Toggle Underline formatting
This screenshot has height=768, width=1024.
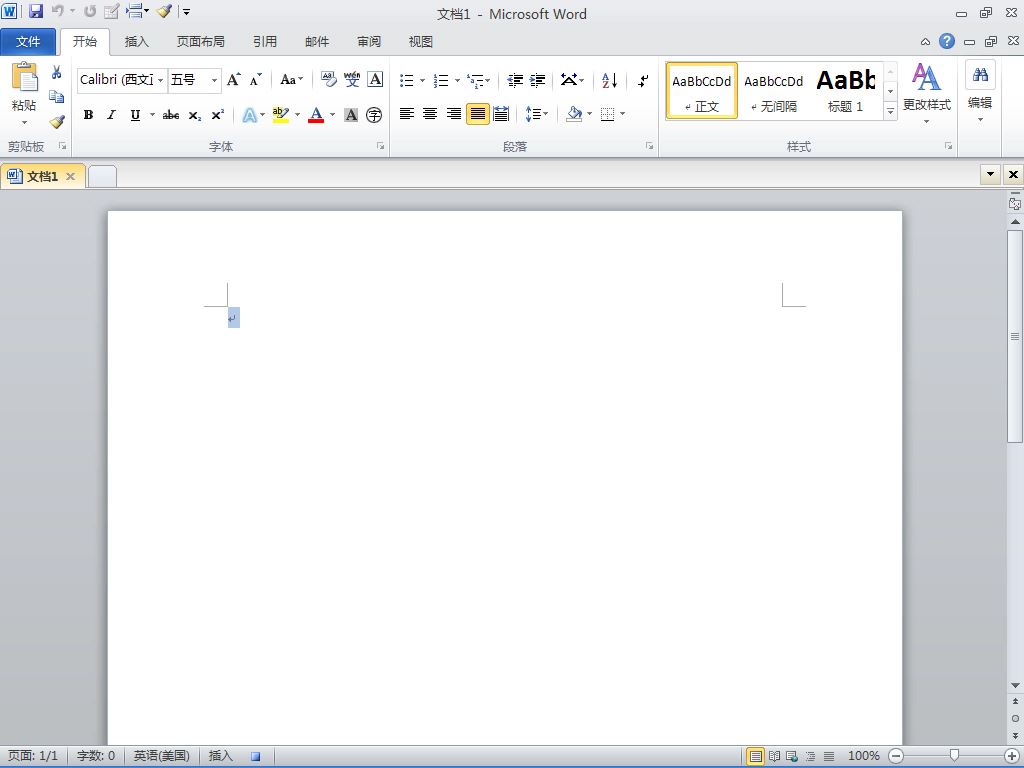(x=135, y=115)
